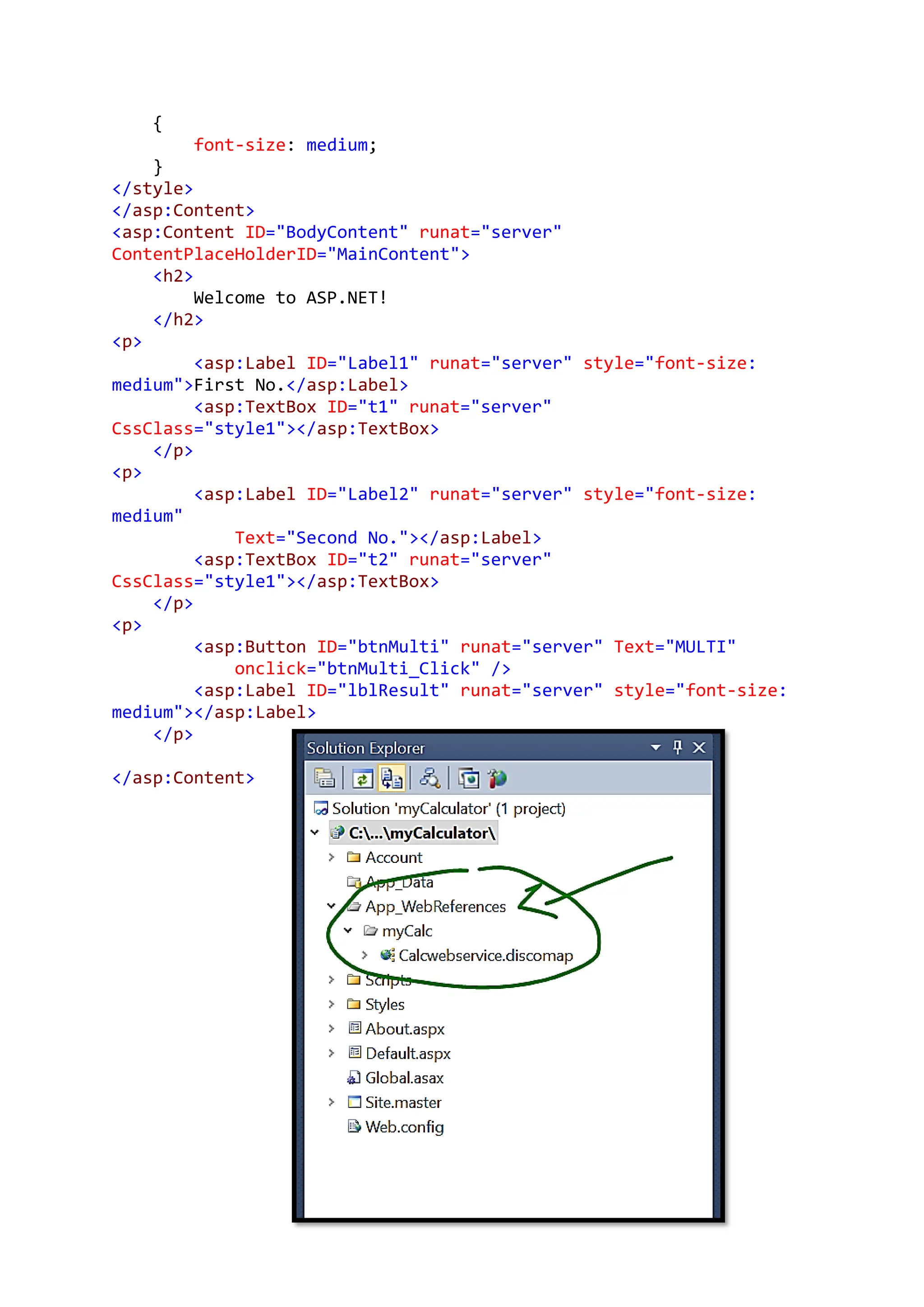
Task: Click the web project icon beside C:\...\myCalculator\
Action: [337, 833]
